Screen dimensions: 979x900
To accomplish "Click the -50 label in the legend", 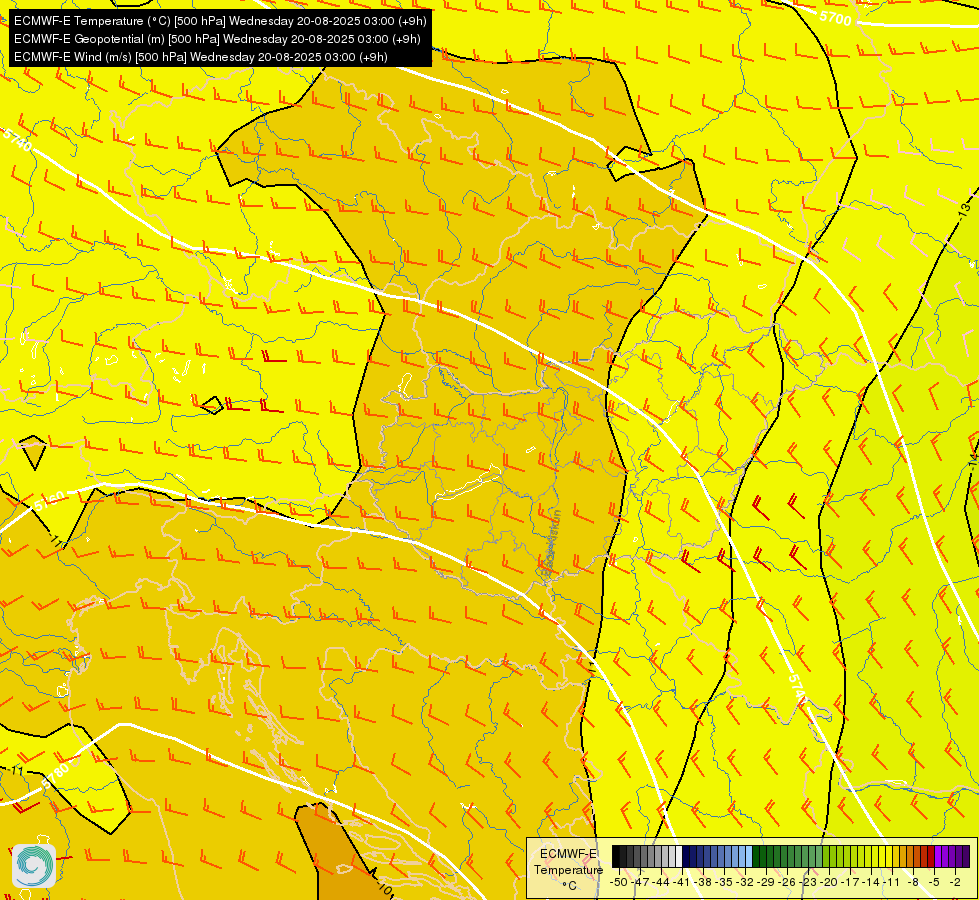I will point(619,882).
